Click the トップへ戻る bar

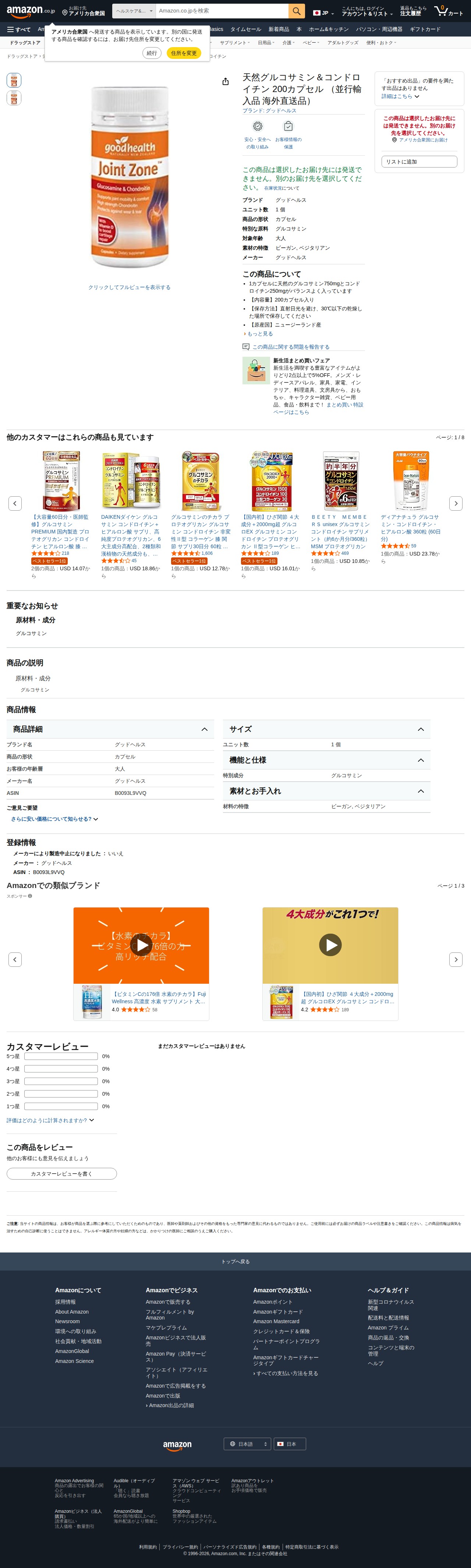[235, 1262]
